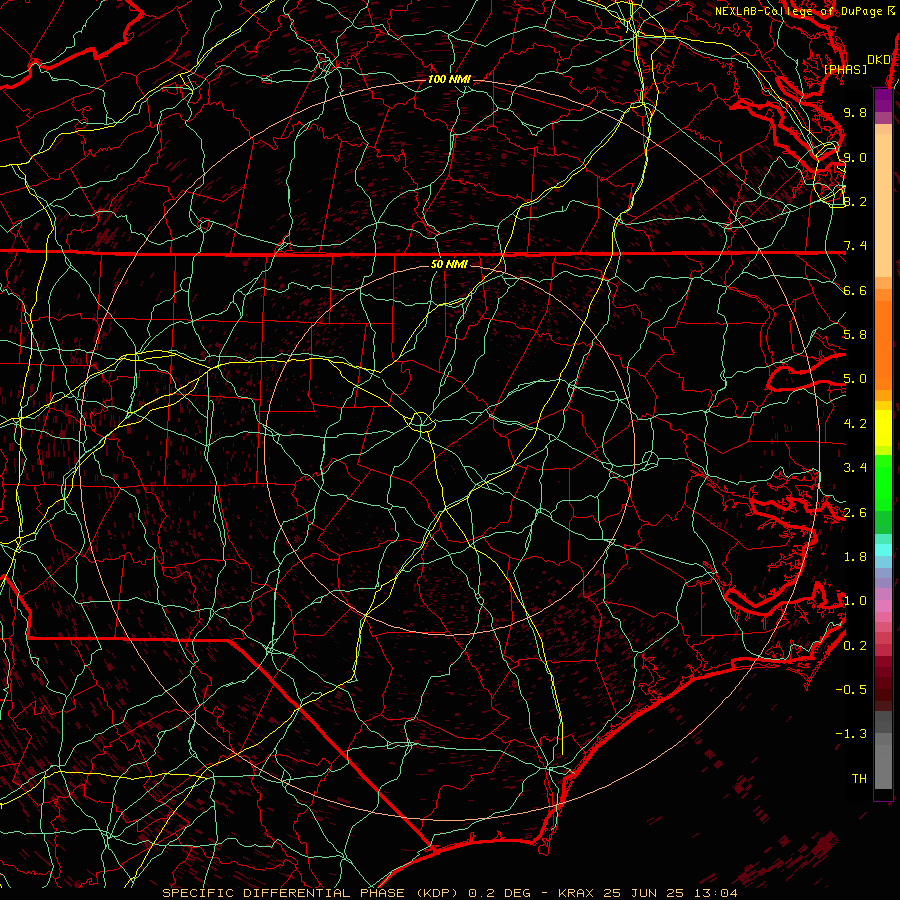
Task: Select the 6.6 value on color scale
Action: pyautogui.click(x=855, y=290)
